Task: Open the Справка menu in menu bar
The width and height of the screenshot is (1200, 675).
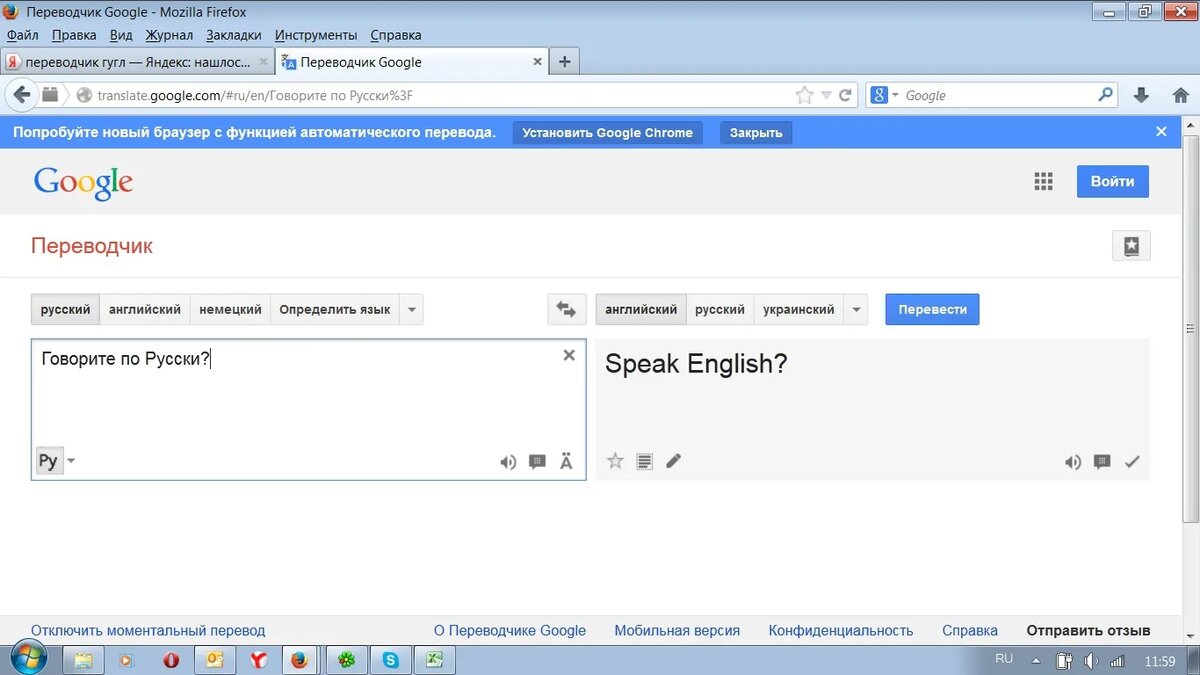Action: point(396,35)
